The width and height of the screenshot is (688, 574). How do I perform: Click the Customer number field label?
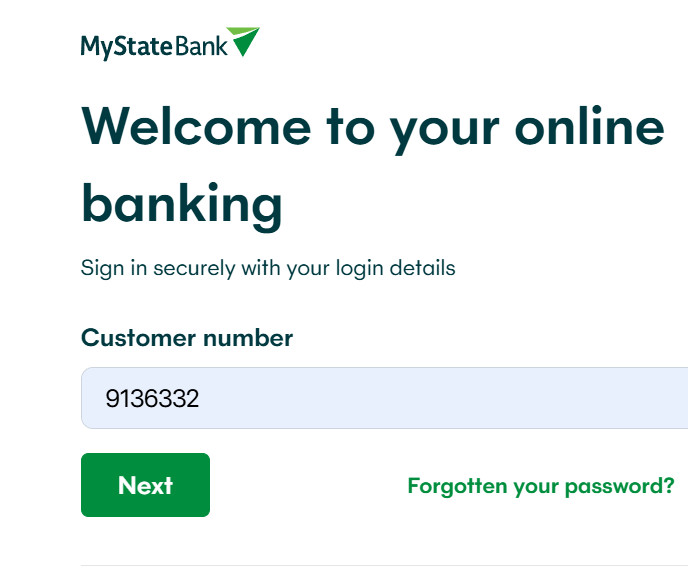(x=186, y=338)
